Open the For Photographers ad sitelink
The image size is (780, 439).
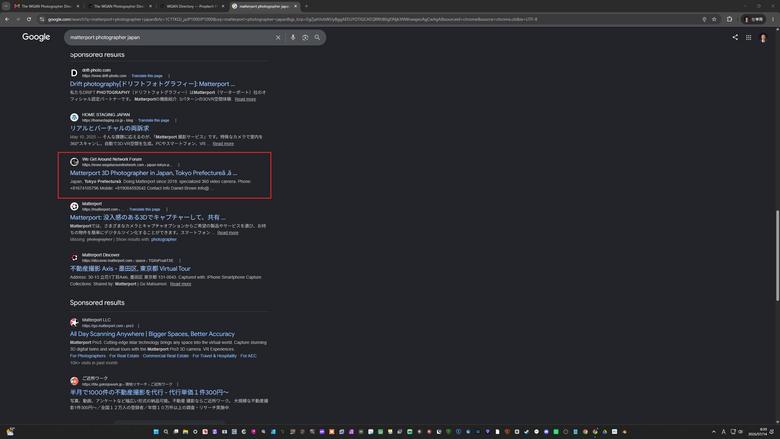88,356
